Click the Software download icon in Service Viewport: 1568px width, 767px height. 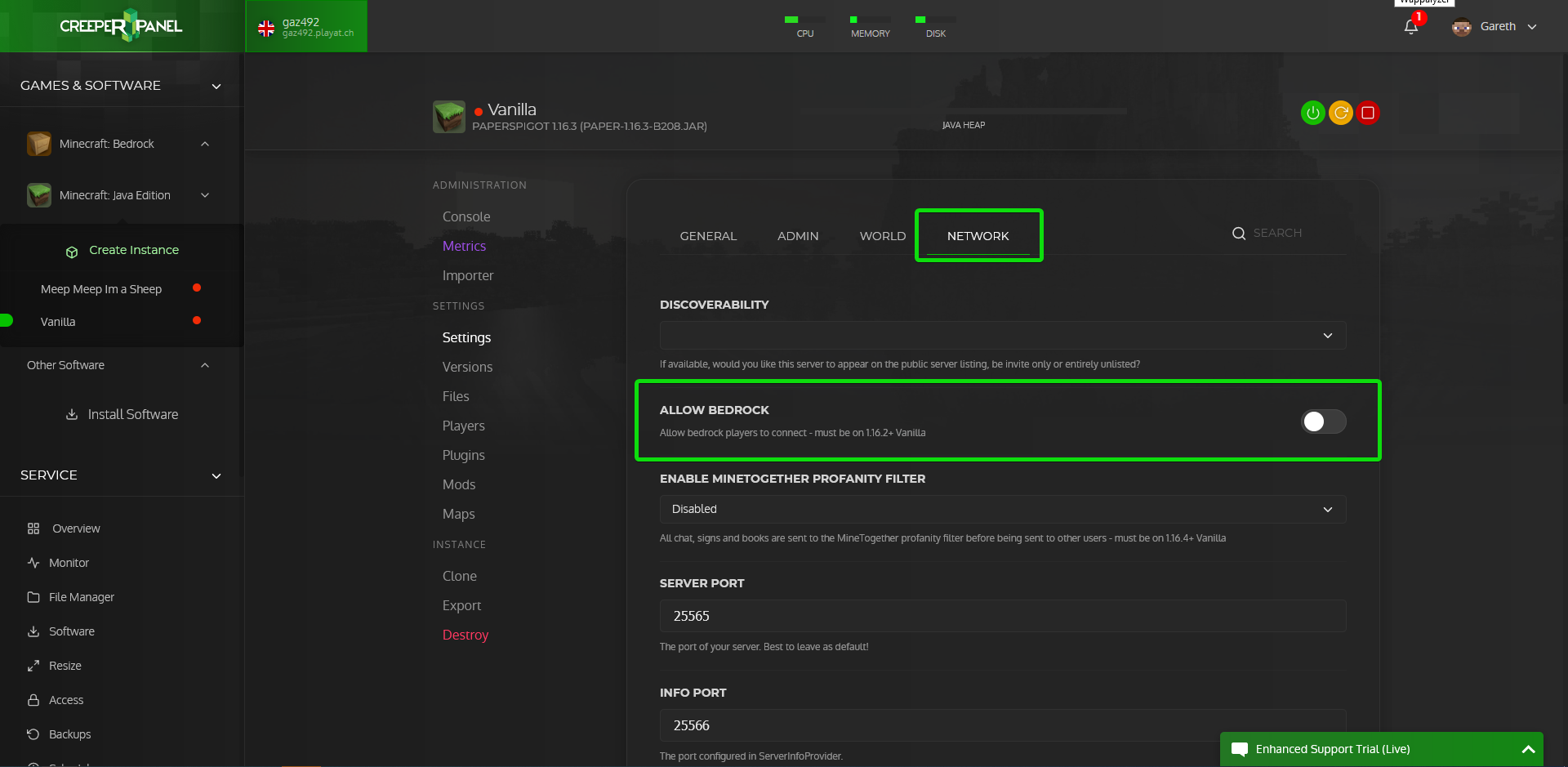[x=33, y=631]
